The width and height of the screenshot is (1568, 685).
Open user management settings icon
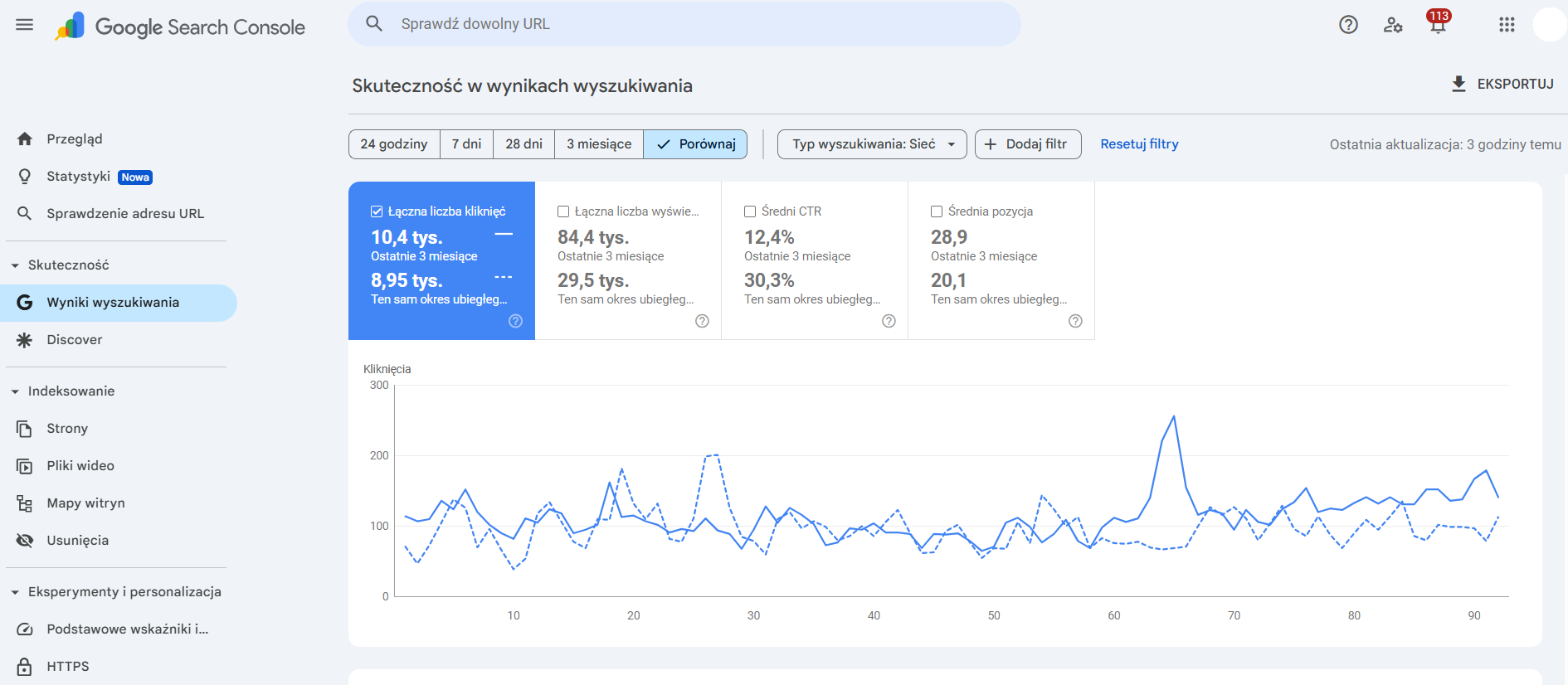point(1393,25)
